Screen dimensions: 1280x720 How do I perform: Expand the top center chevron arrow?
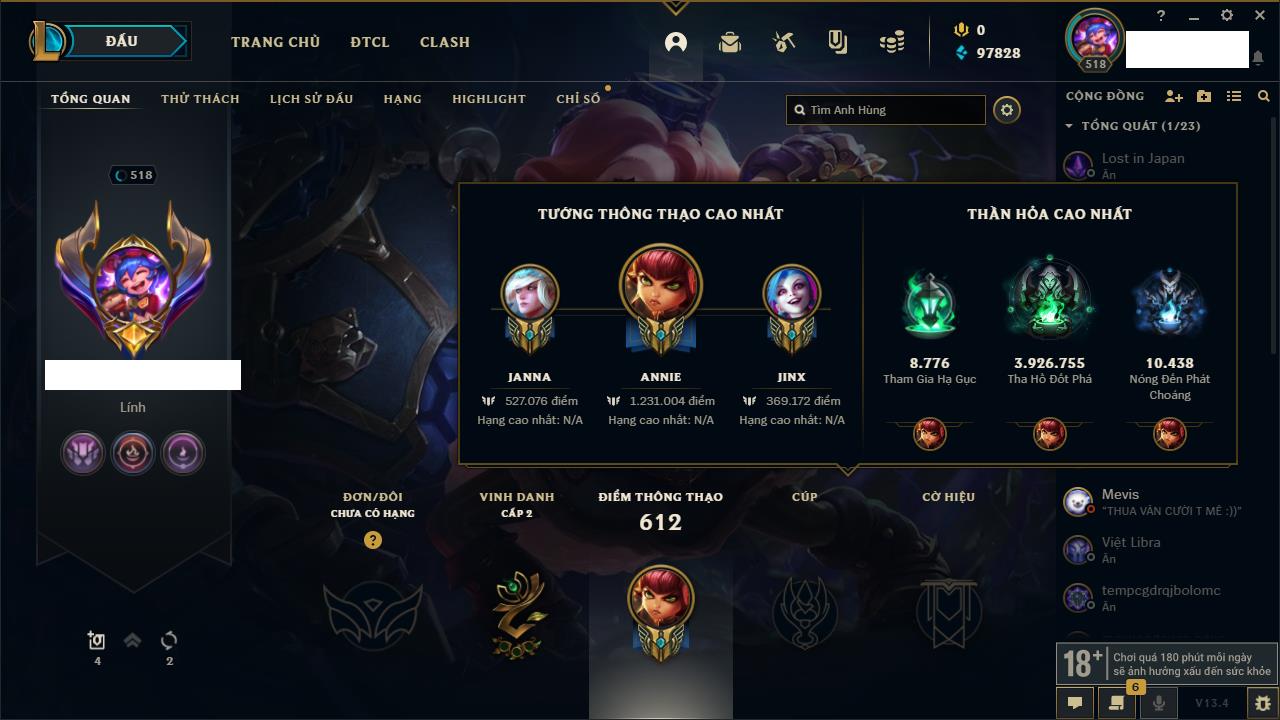(675, 8)
